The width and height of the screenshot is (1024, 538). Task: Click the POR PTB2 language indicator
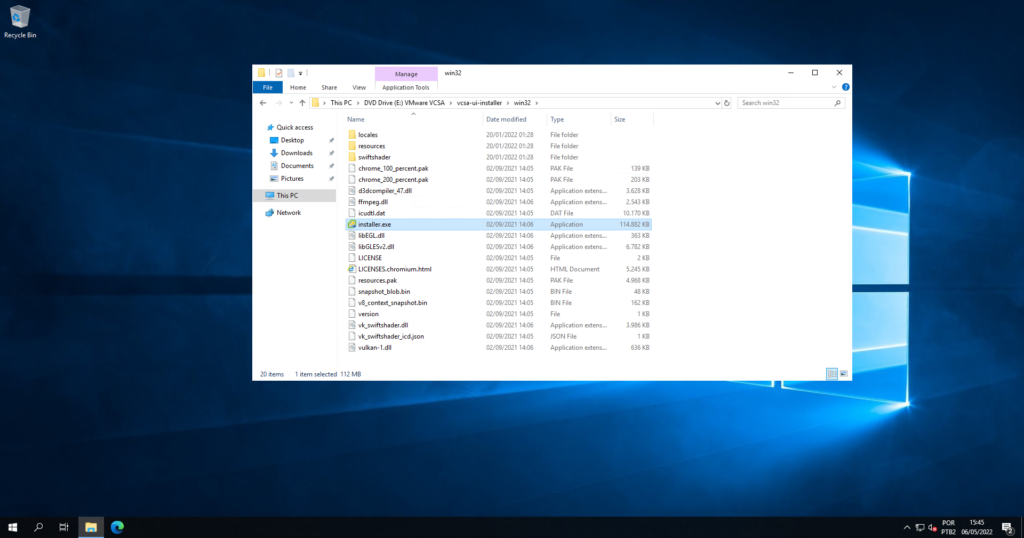[948, 528]
